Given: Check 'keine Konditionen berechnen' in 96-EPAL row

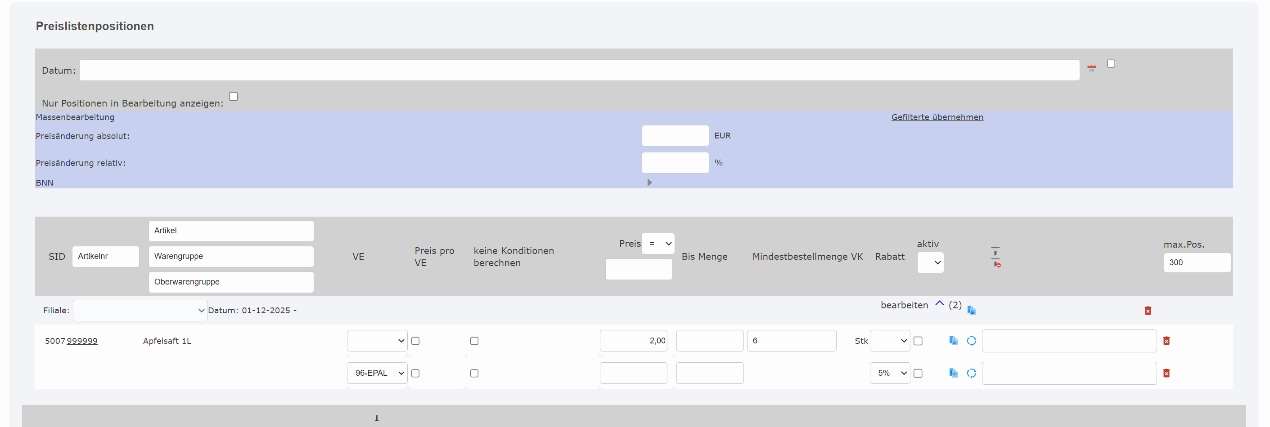Looking at the screenshot, I should 474,373.
